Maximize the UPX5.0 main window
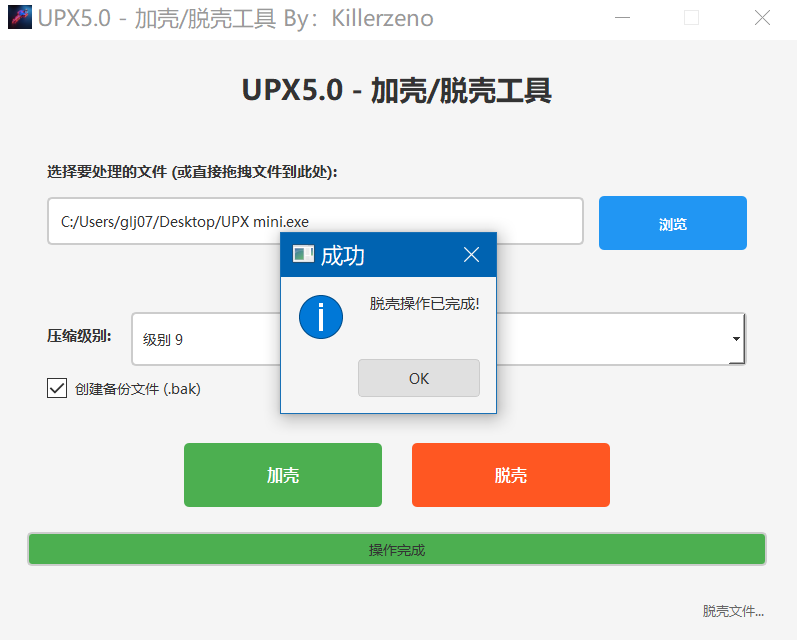The image size is (797, 640). pos(691,18)
